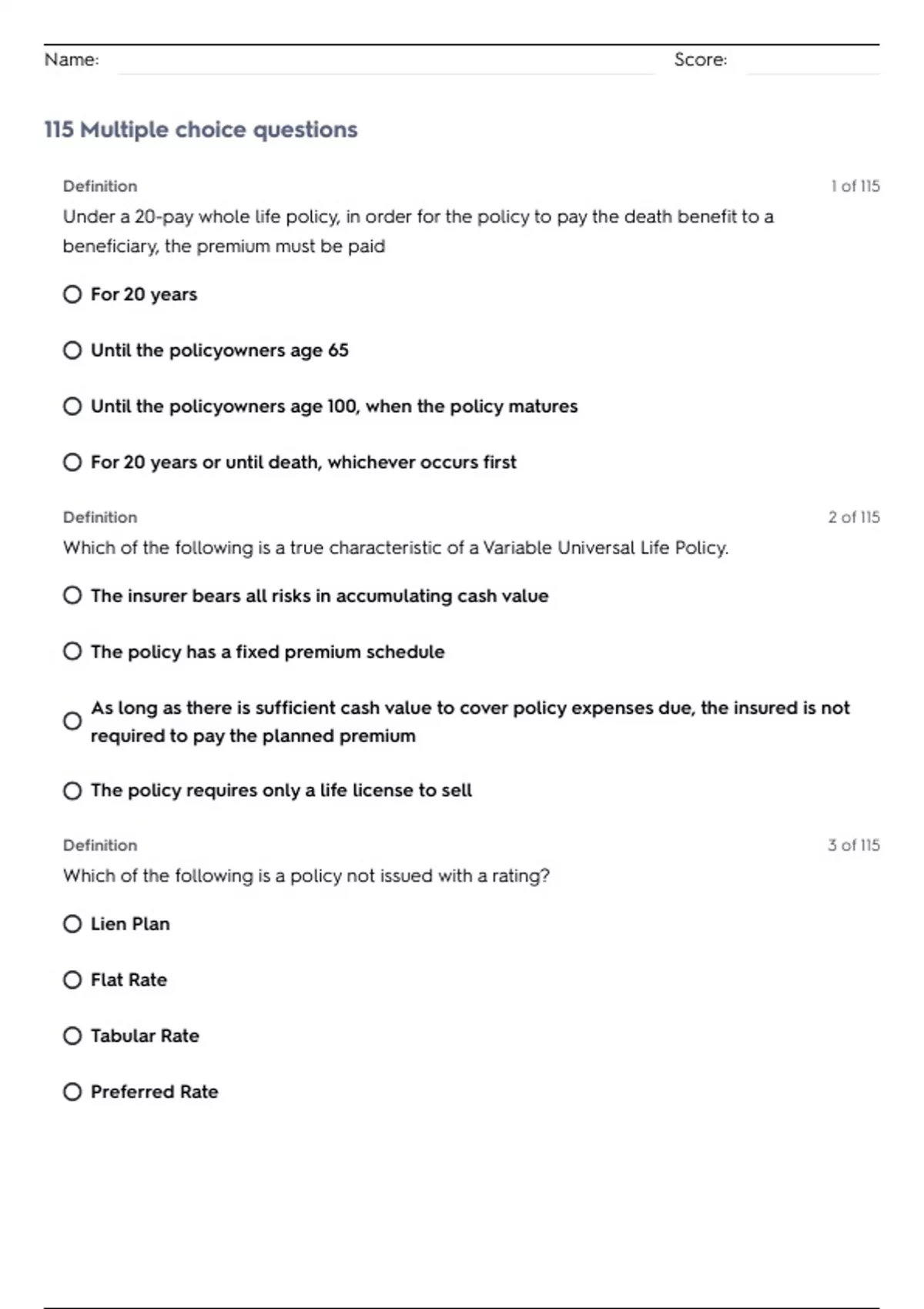
Task: Select "The policy has a fixed premium schedule"
Action: [x=72, y=651]
